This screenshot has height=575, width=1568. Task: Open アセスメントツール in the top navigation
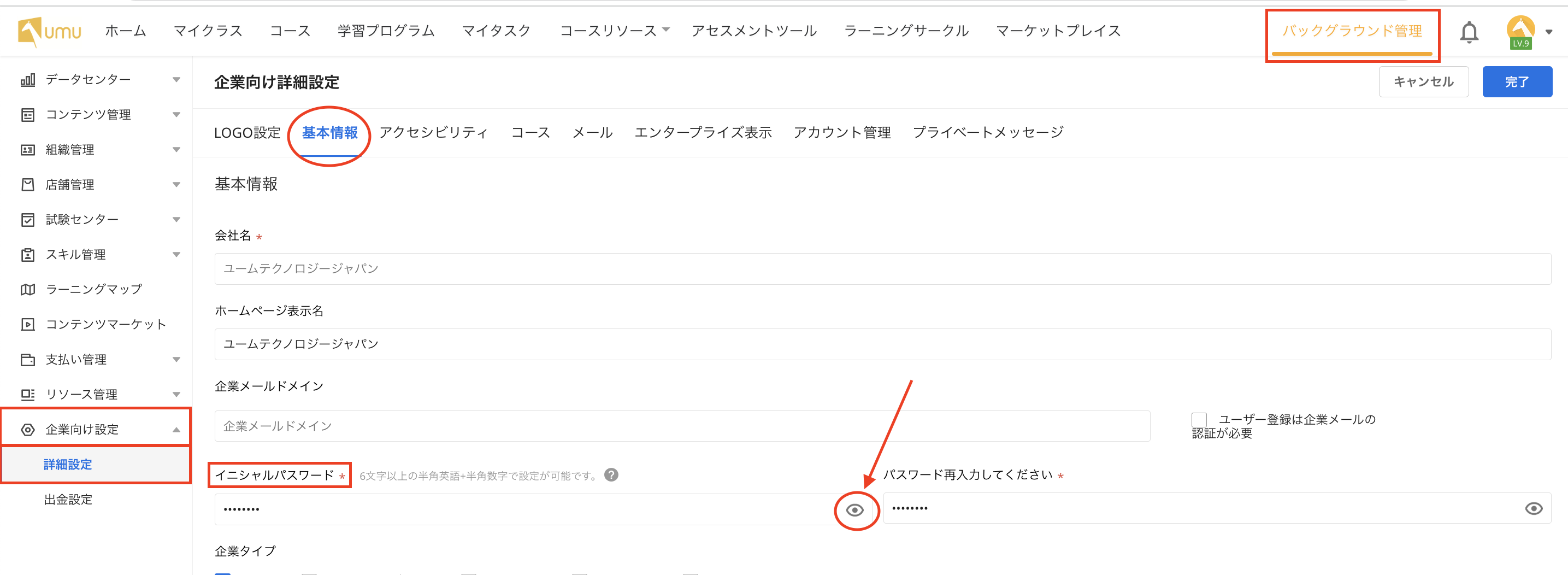coord(754,31)
